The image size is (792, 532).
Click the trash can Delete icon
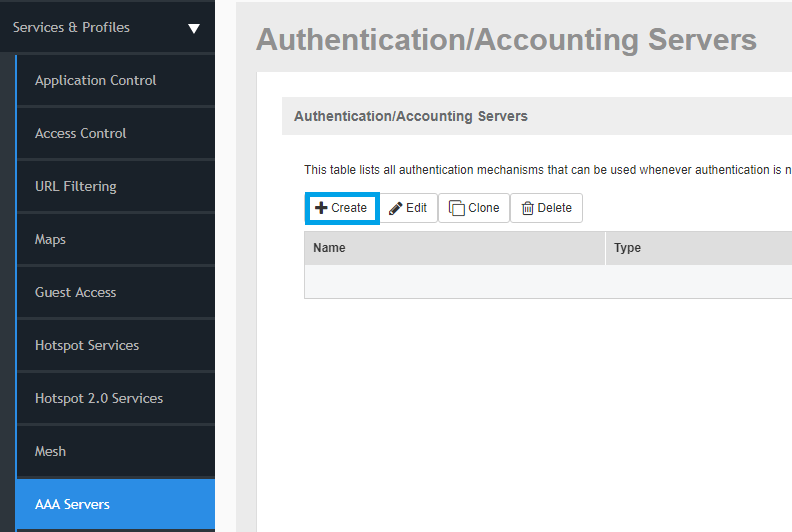tap(528, 208)
